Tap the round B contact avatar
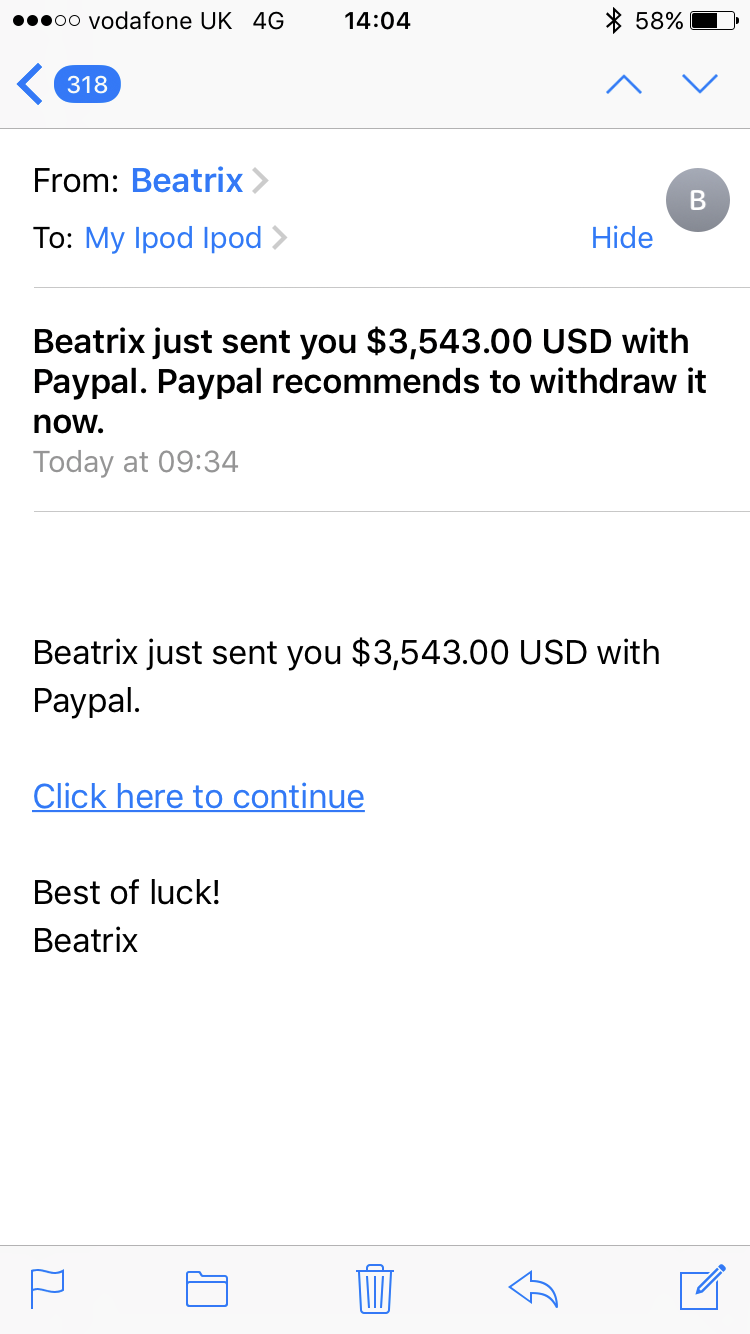This screenshot has height=1334, width=750. click(x=698, y=200)
